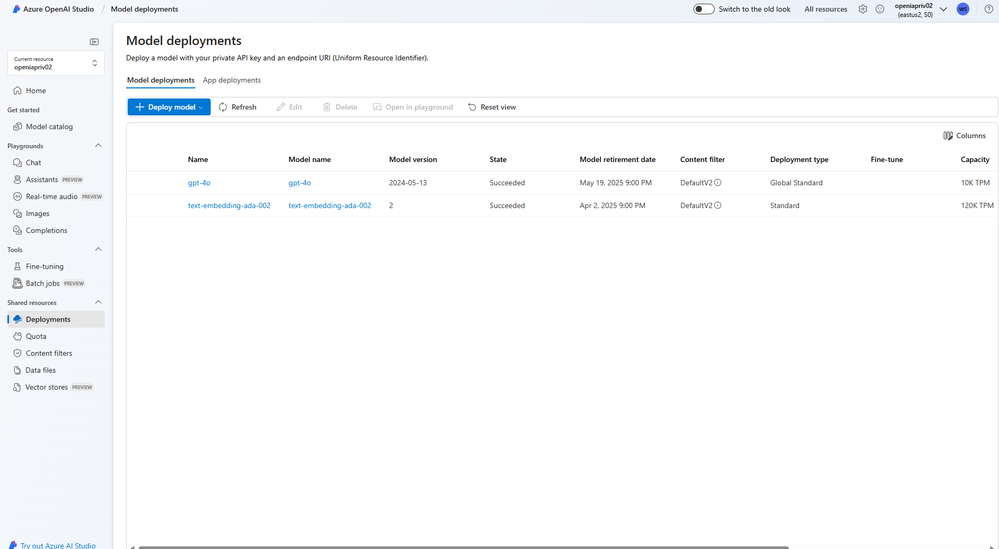This screenshot has width=999, height=549.
Task: Sort by the Deployment type column header
Action: [799, 159]
